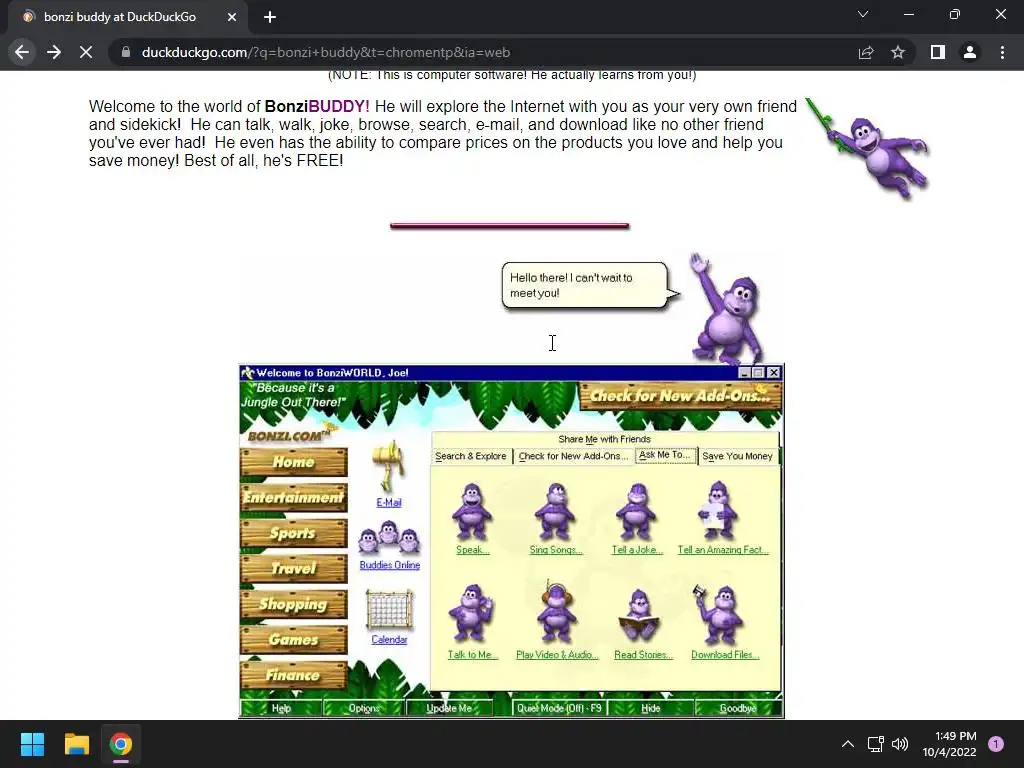The image size is (1024, 768).
Task: Click the Chrome taskbar icon
Action: [121, 744]
